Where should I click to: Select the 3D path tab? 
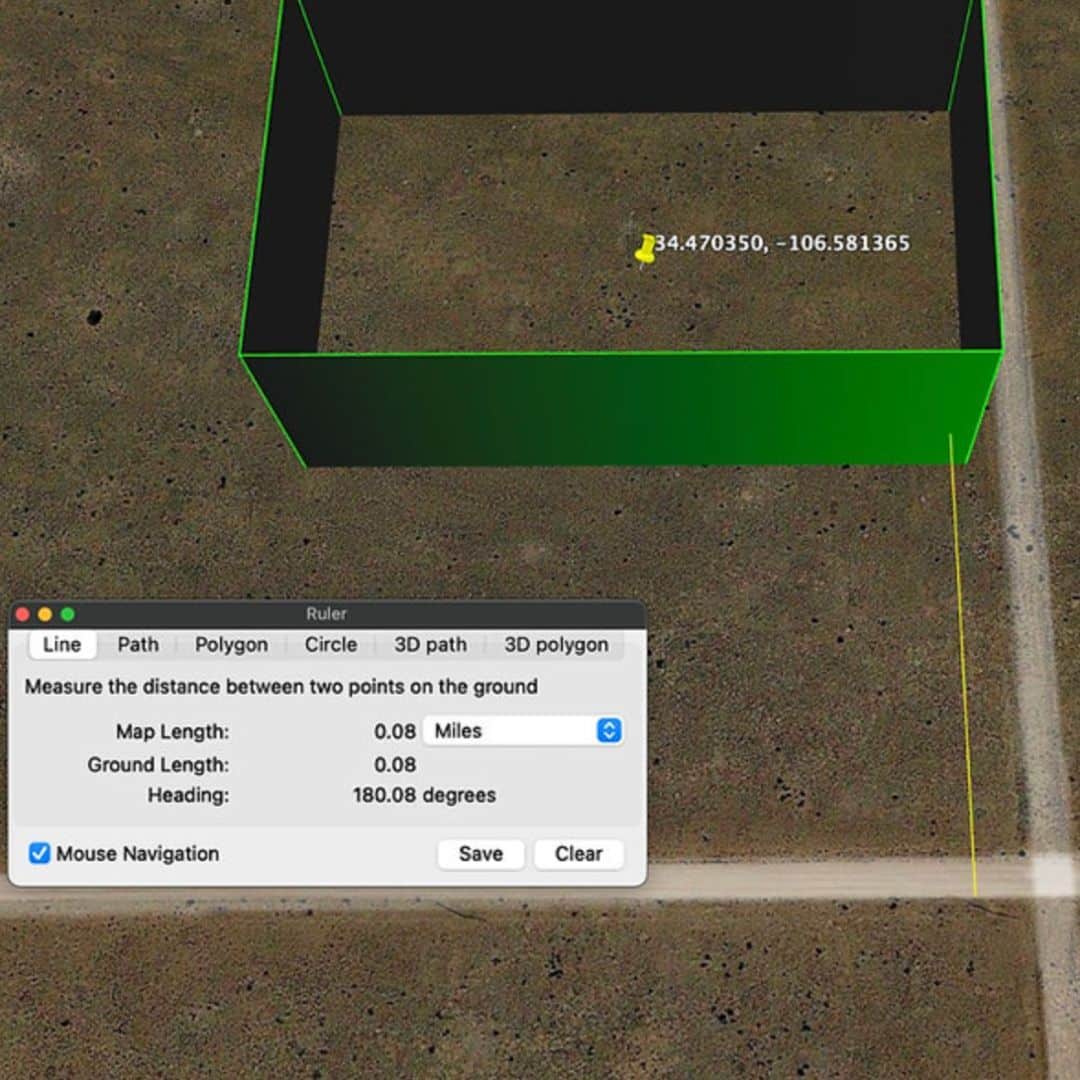pos(430,645)
